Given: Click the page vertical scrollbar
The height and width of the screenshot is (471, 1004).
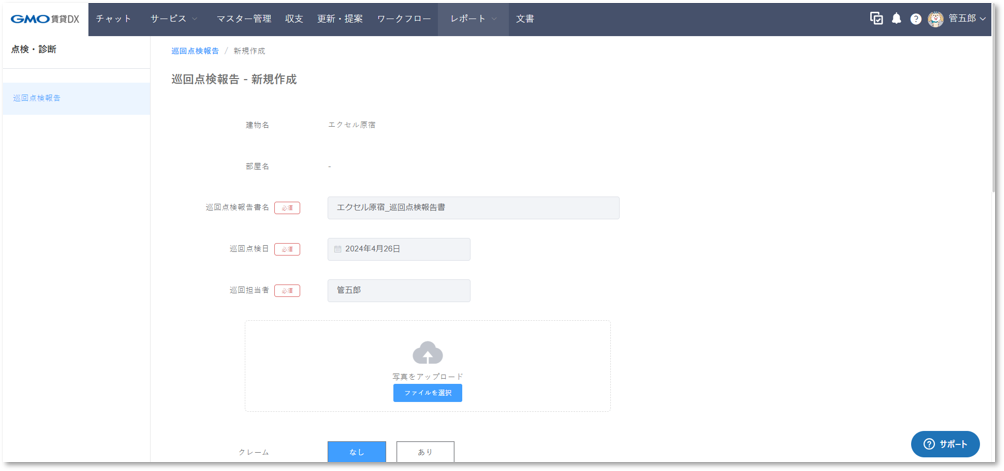Looking at the screenshot, I should (994, 115).
